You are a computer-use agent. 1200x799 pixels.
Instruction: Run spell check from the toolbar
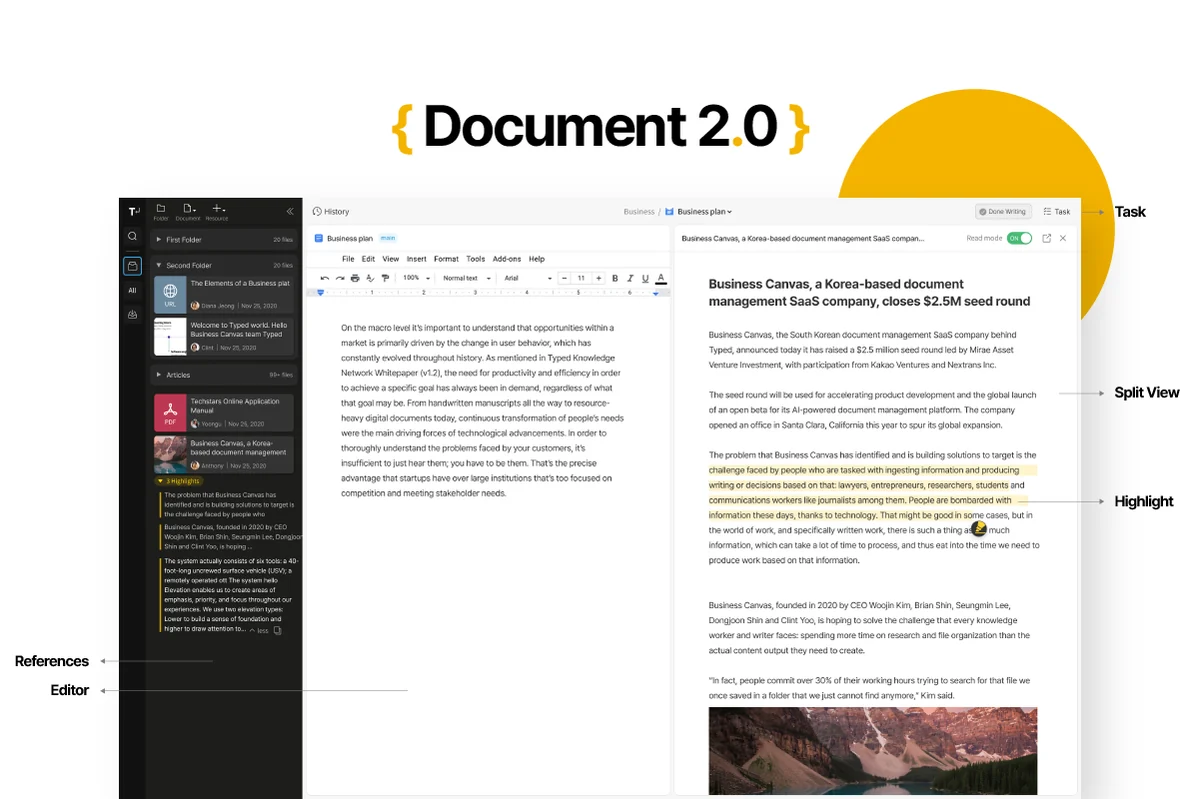coord(370,278)
